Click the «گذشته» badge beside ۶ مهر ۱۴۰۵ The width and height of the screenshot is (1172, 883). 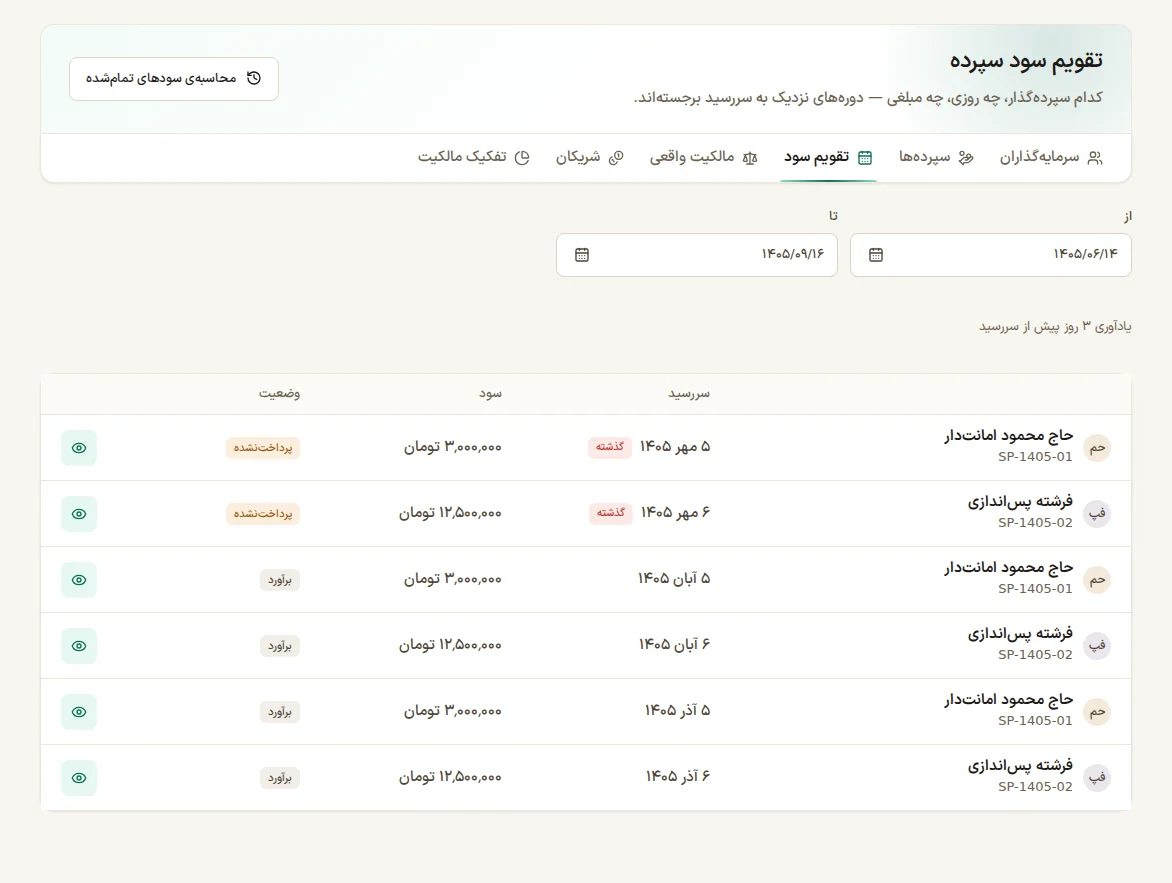click(x=611, y=513)
